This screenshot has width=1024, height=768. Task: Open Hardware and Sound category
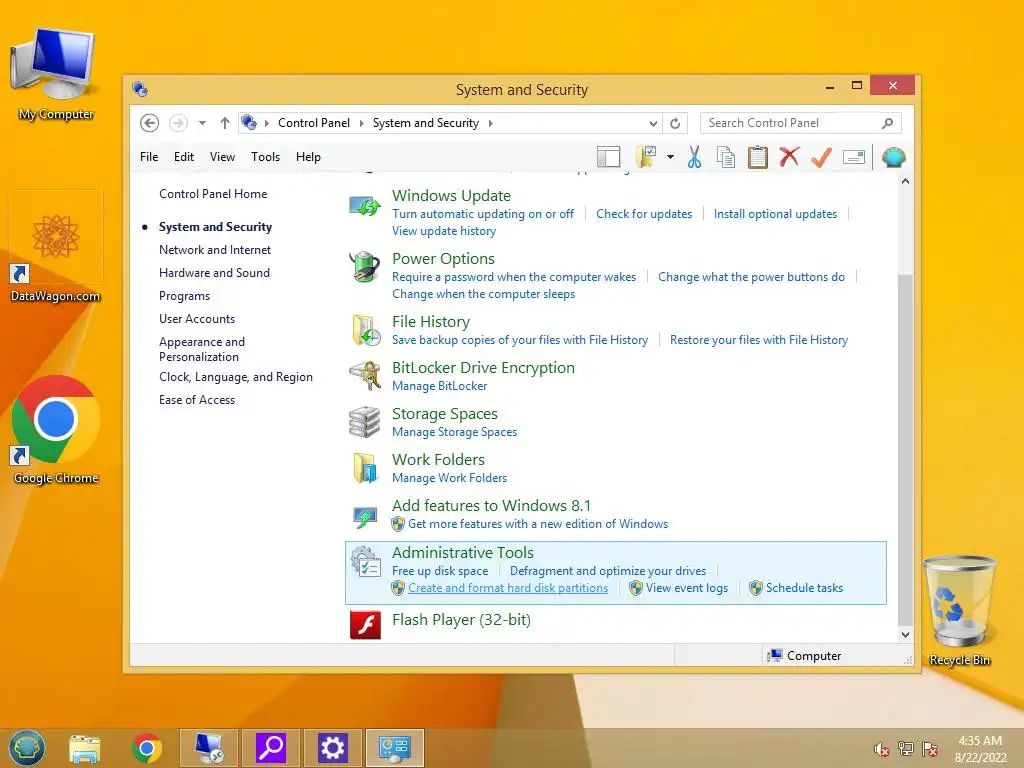coord(214,272)
